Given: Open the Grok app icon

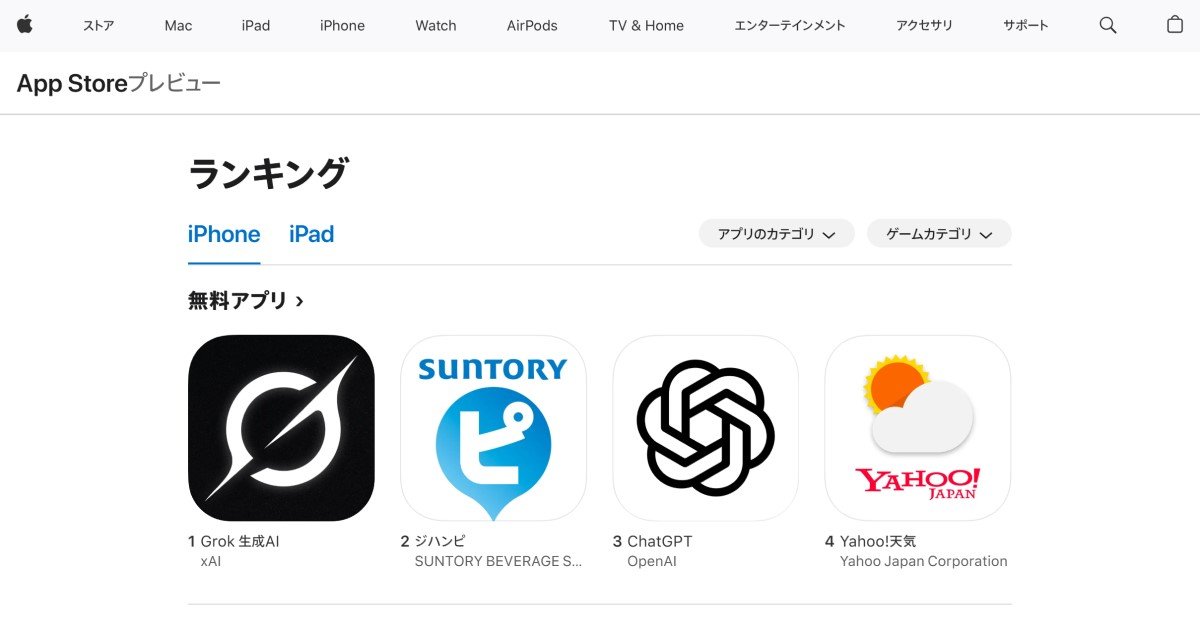Looking at the screenshot, I should pos(281,428).
